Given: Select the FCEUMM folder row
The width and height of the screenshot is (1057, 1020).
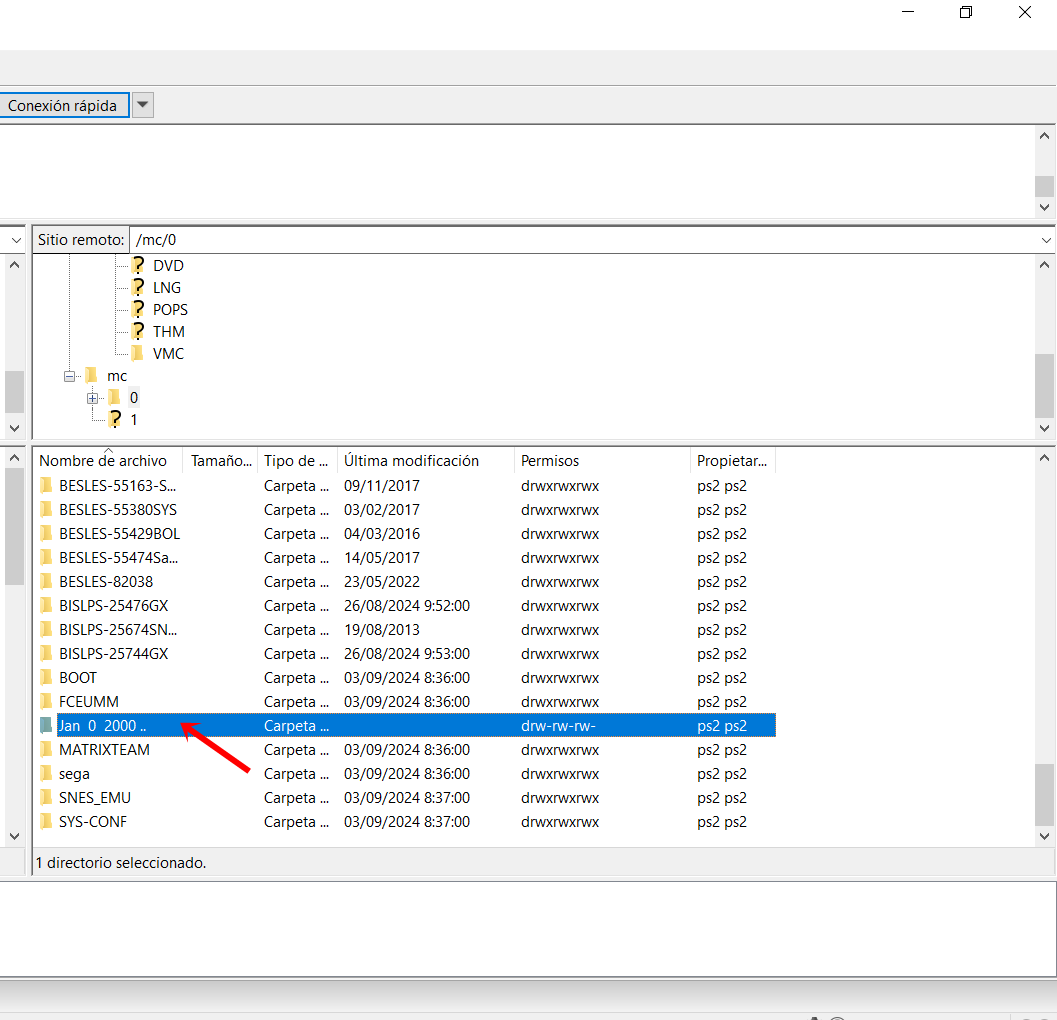Looking at the screenshot, I should click(x=89, y=702).
